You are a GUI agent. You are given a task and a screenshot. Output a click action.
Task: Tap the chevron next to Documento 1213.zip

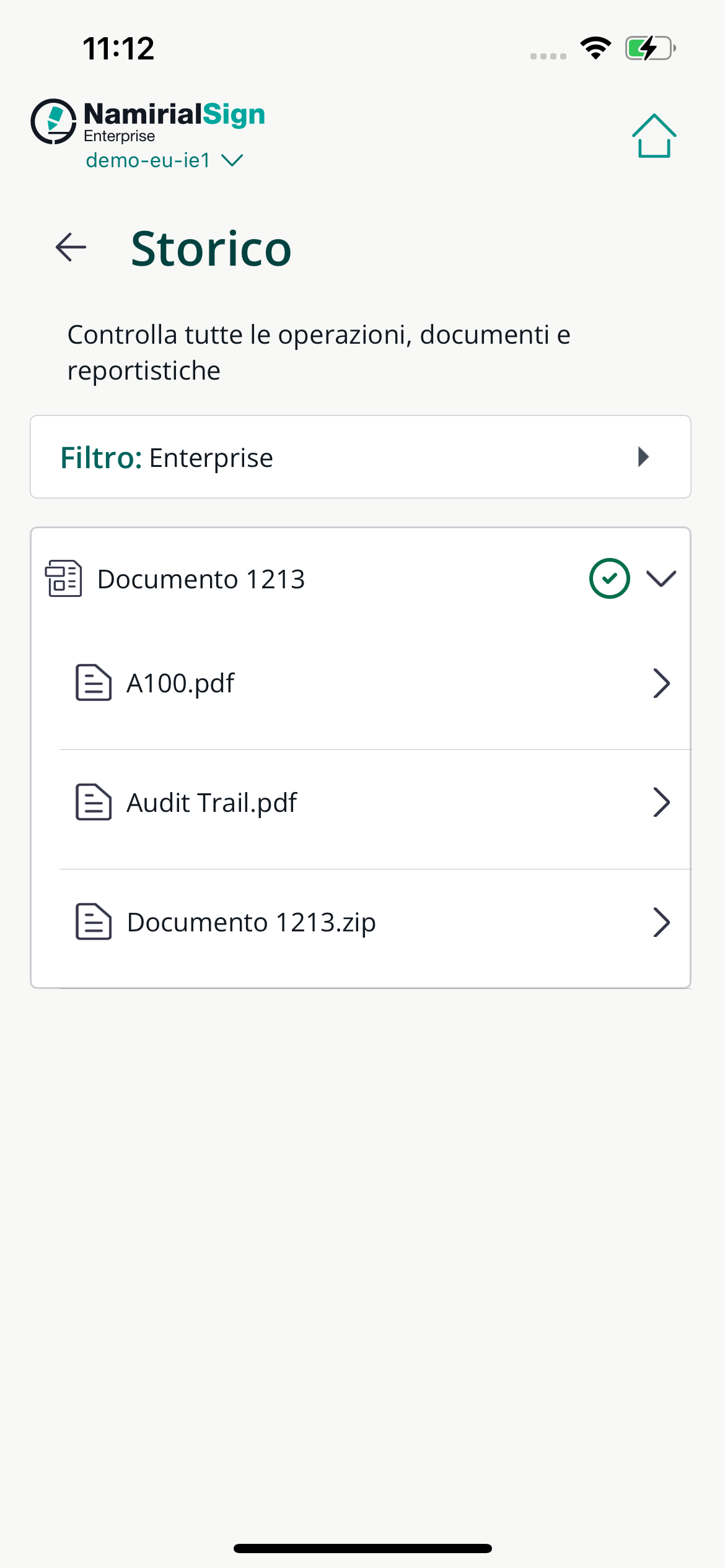click(662, 923)
